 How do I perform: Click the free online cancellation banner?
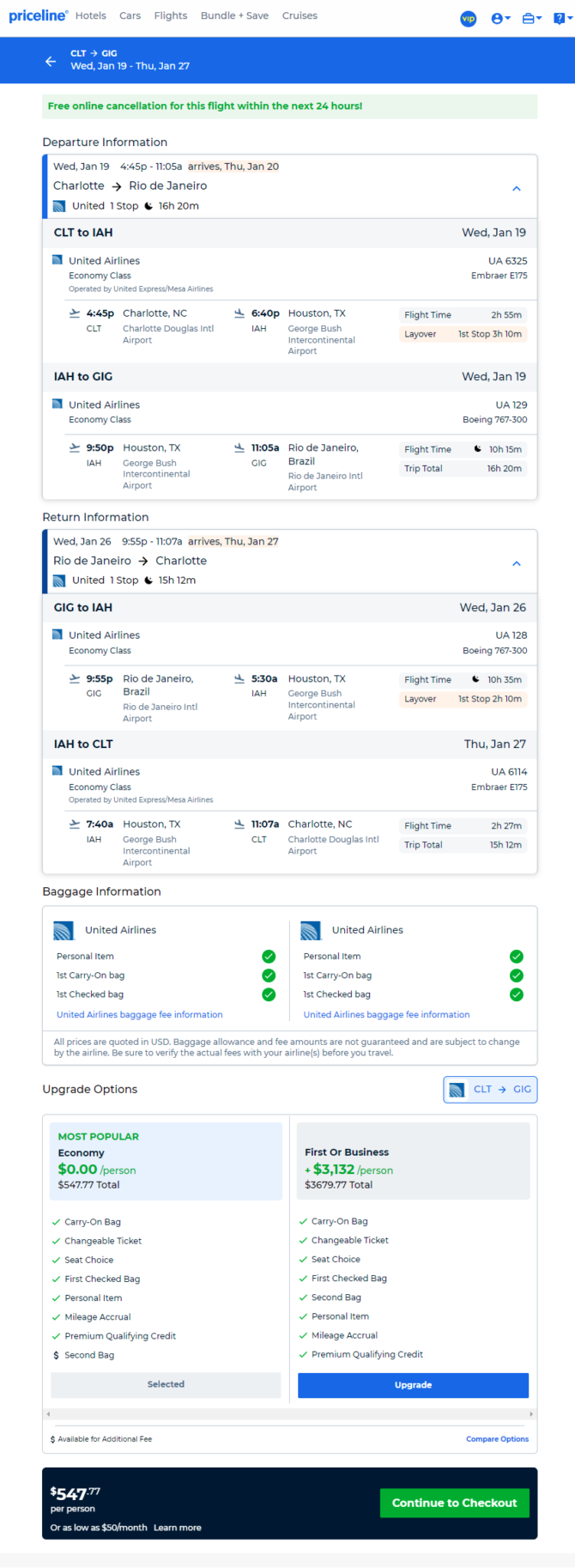(290, 106)
